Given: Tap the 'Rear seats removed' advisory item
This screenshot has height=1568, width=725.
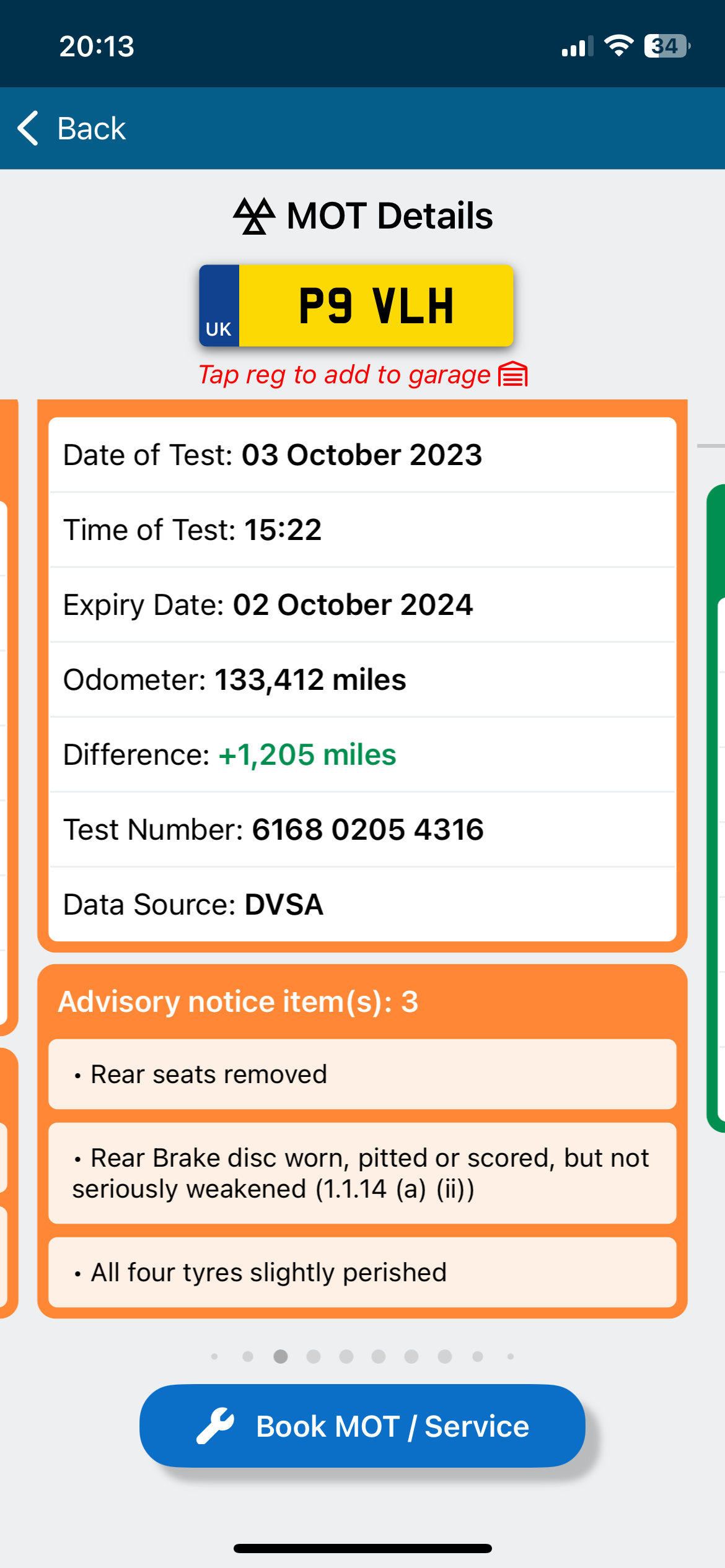Looking at the screenshot, I should pos(362,1074).
